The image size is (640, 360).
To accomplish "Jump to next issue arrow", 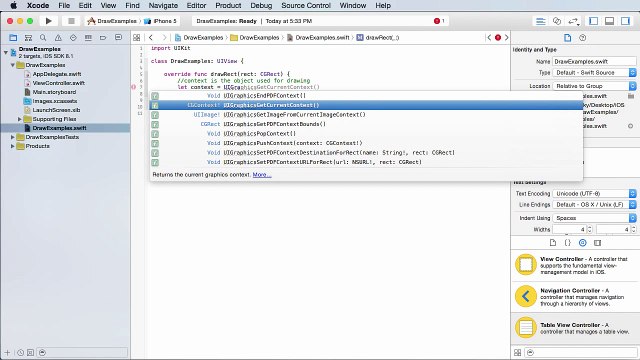I will 507,38.
